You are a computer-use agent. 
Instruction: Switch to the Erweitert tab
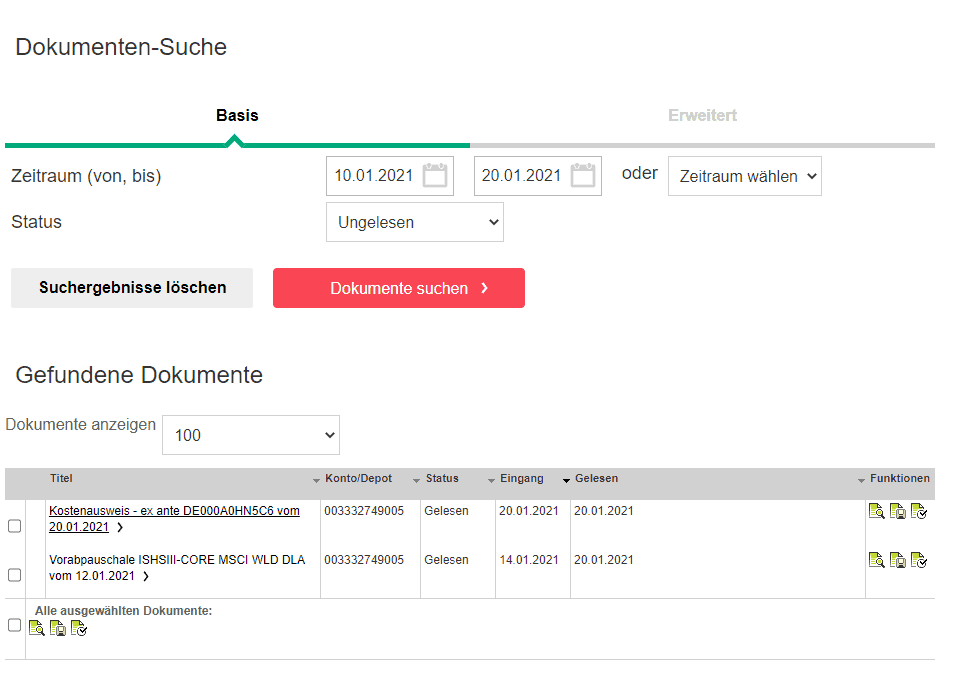point(702,115)
